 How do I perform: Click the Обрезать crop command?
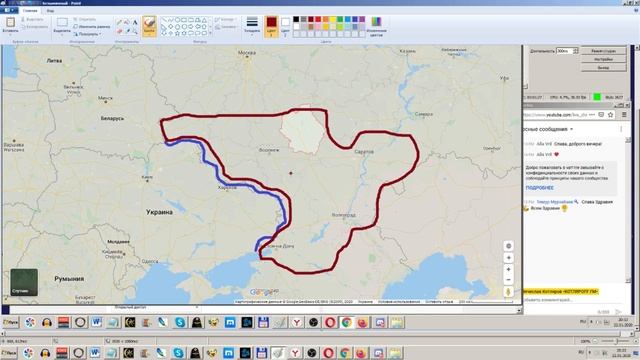pyautogui.click(x=85, y=19)
